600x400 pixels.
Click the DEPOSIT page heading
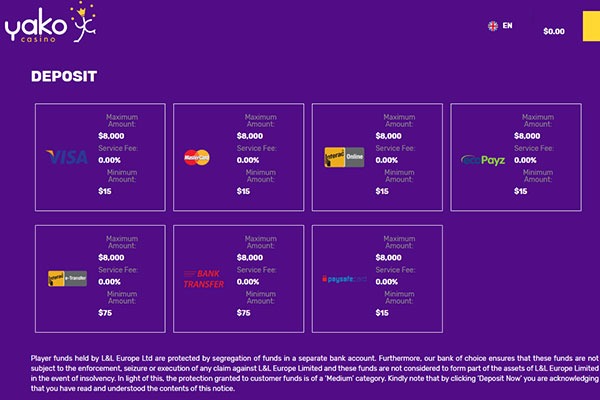point(64,76)
